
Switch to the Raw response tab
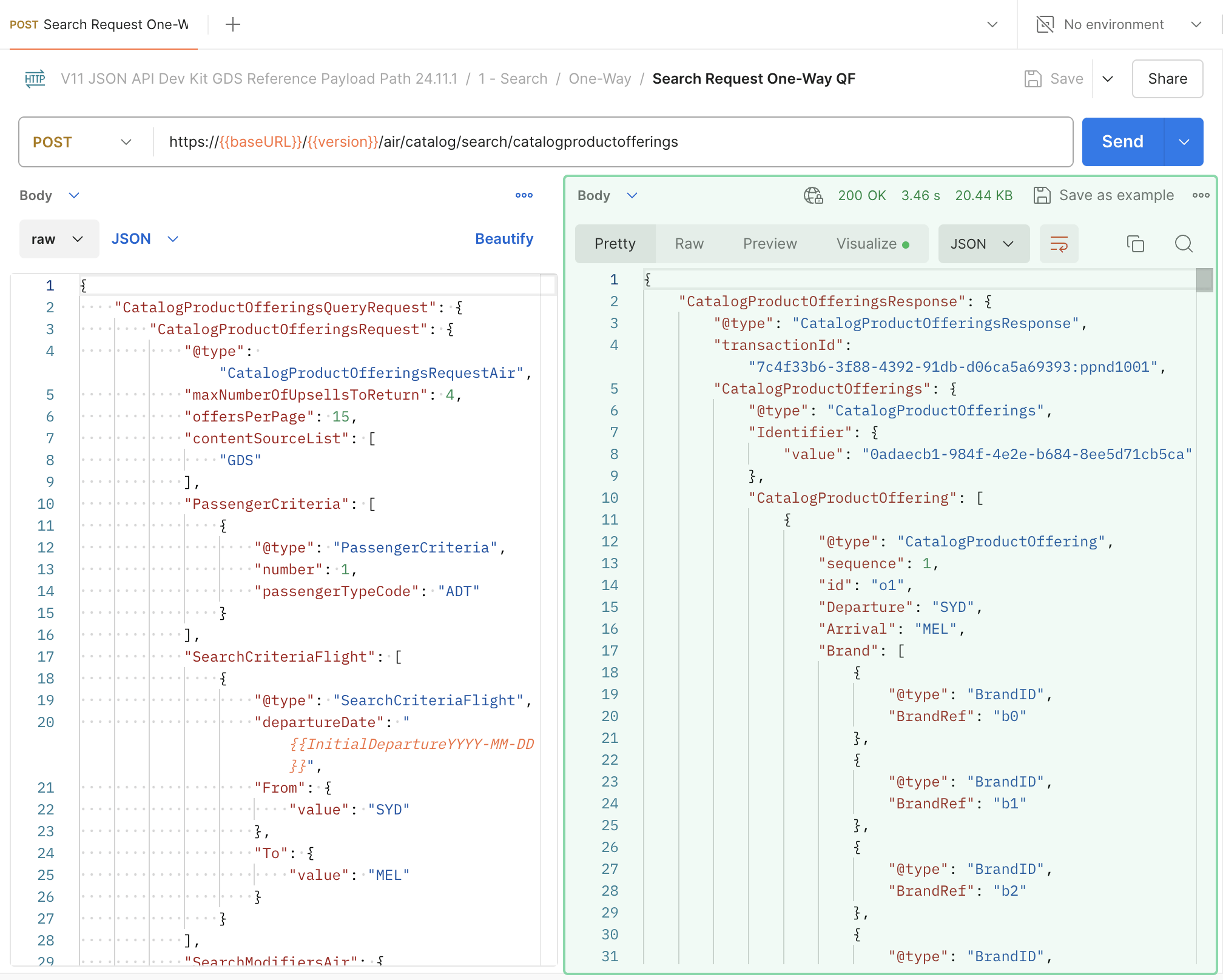689,244
